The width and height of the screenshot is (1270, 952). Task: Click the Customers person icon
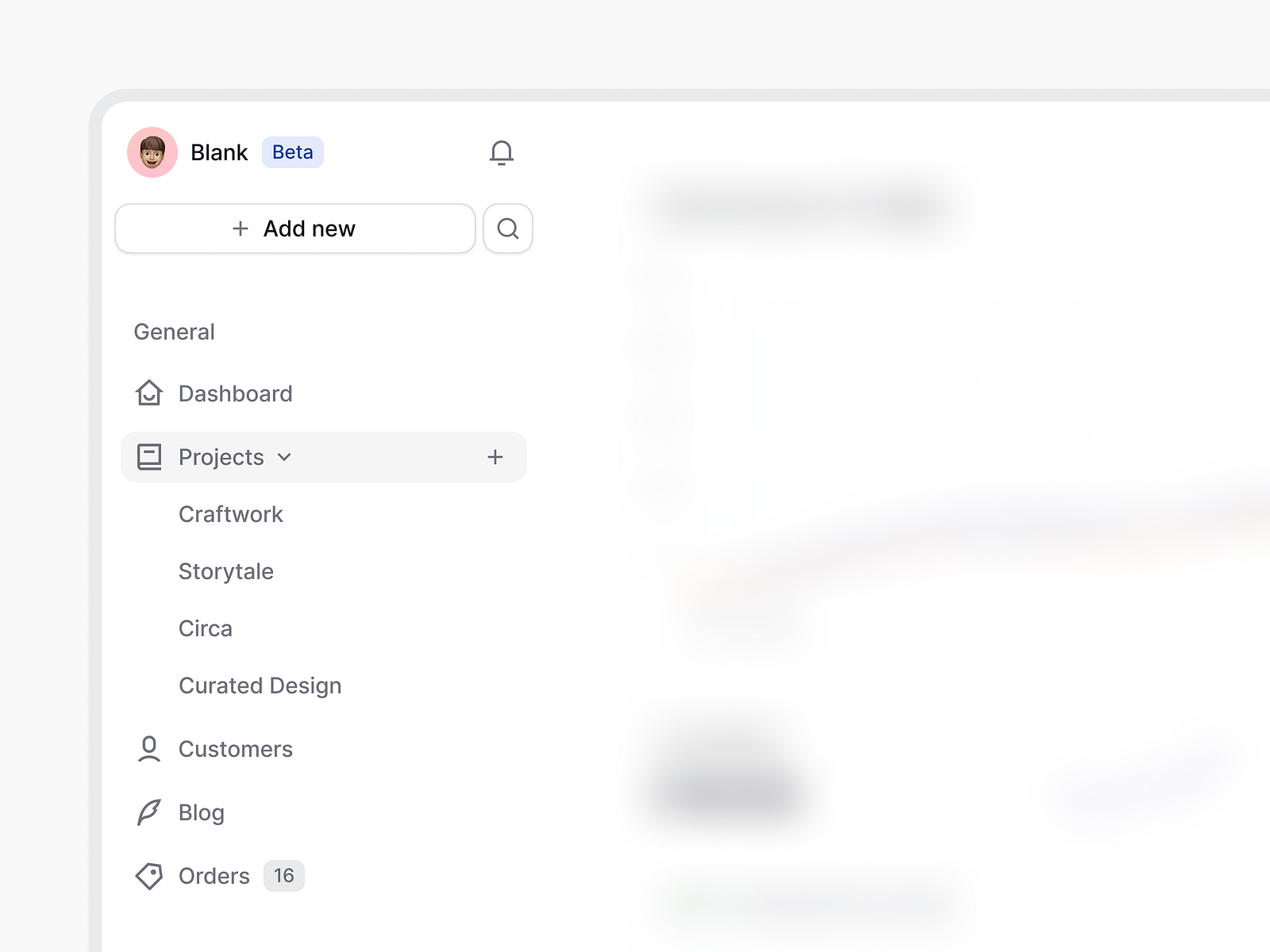point(149,748)
